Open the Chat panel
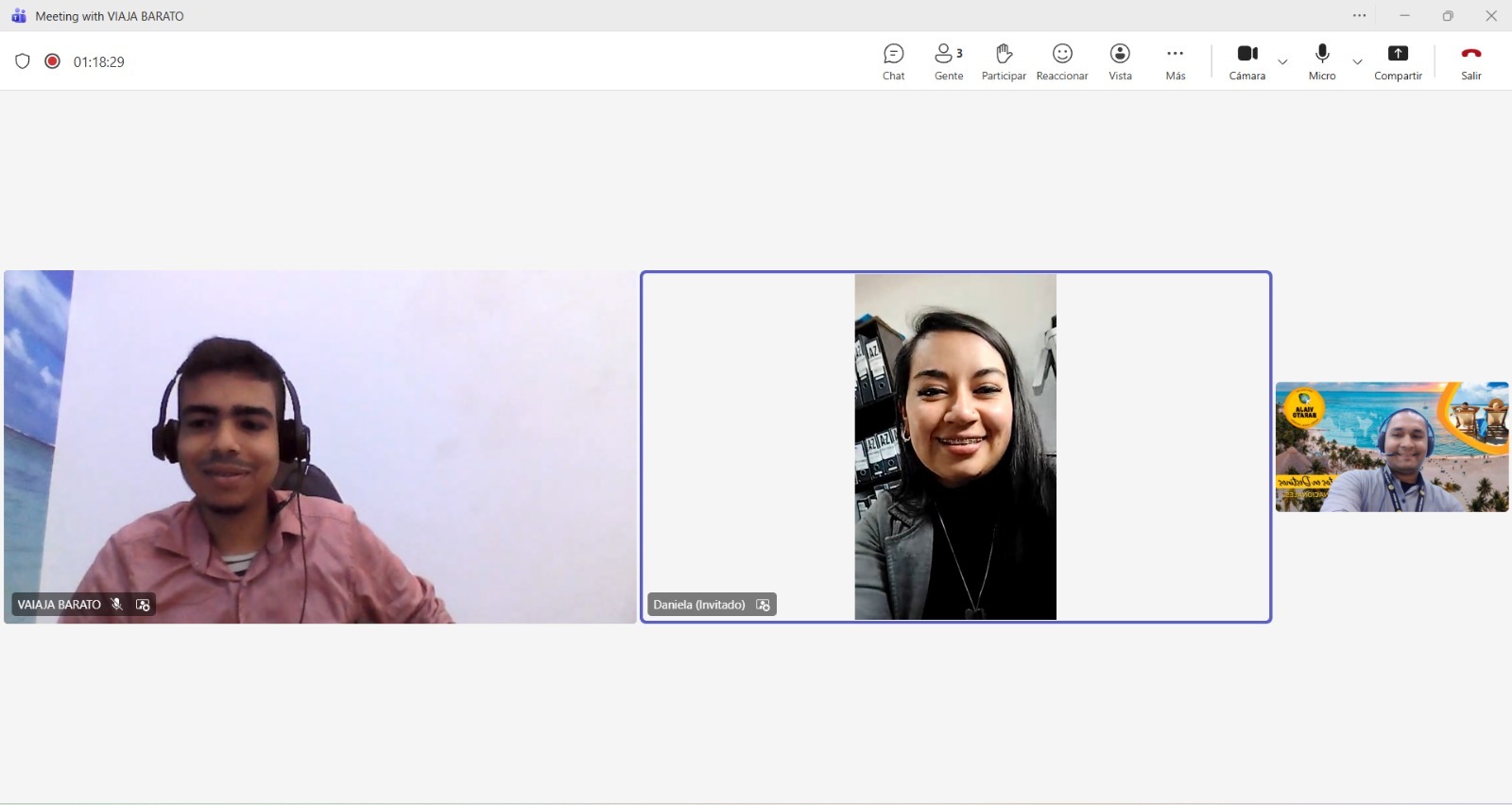Image resolution: width=1512 pixels, height=805 pixels. [893, 61]
